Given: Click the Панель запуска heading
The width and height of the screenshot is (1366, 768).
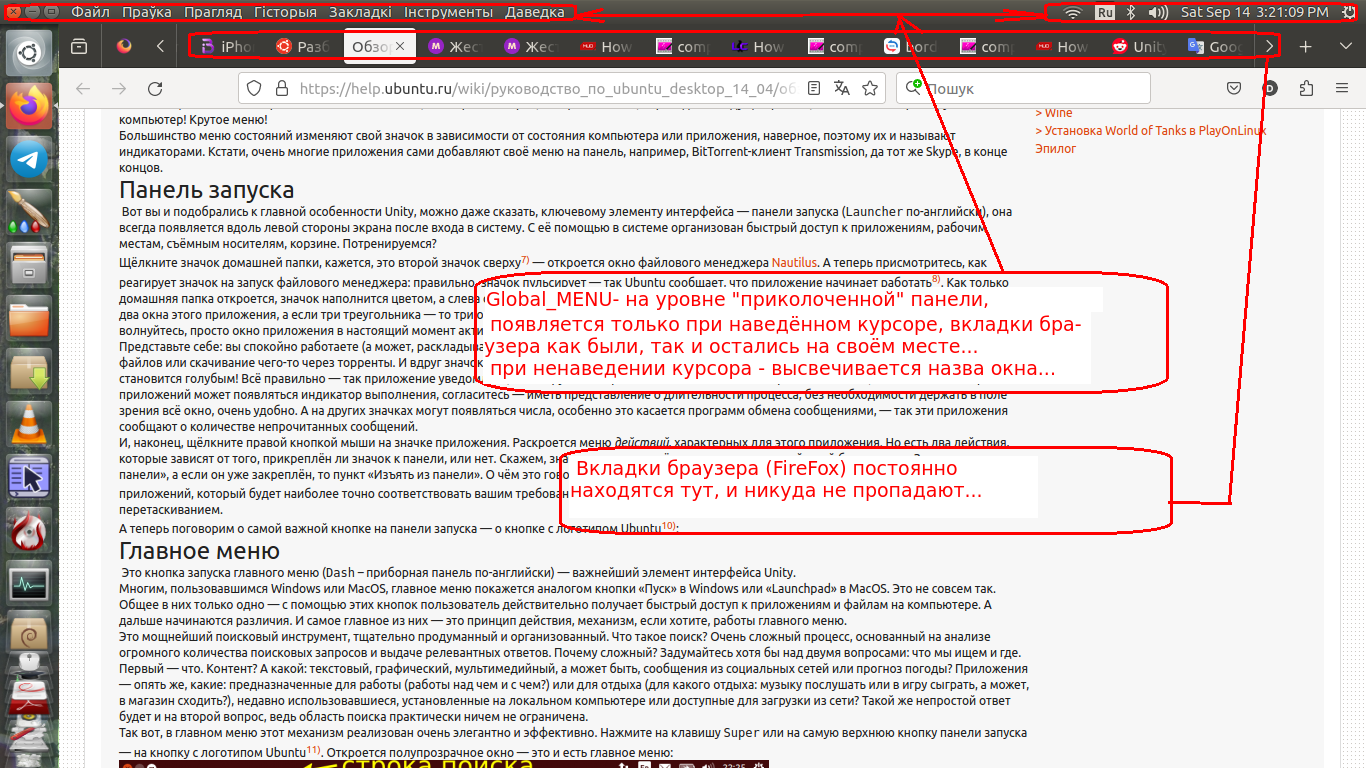Looking at the screenshot, I should (207, 190).
